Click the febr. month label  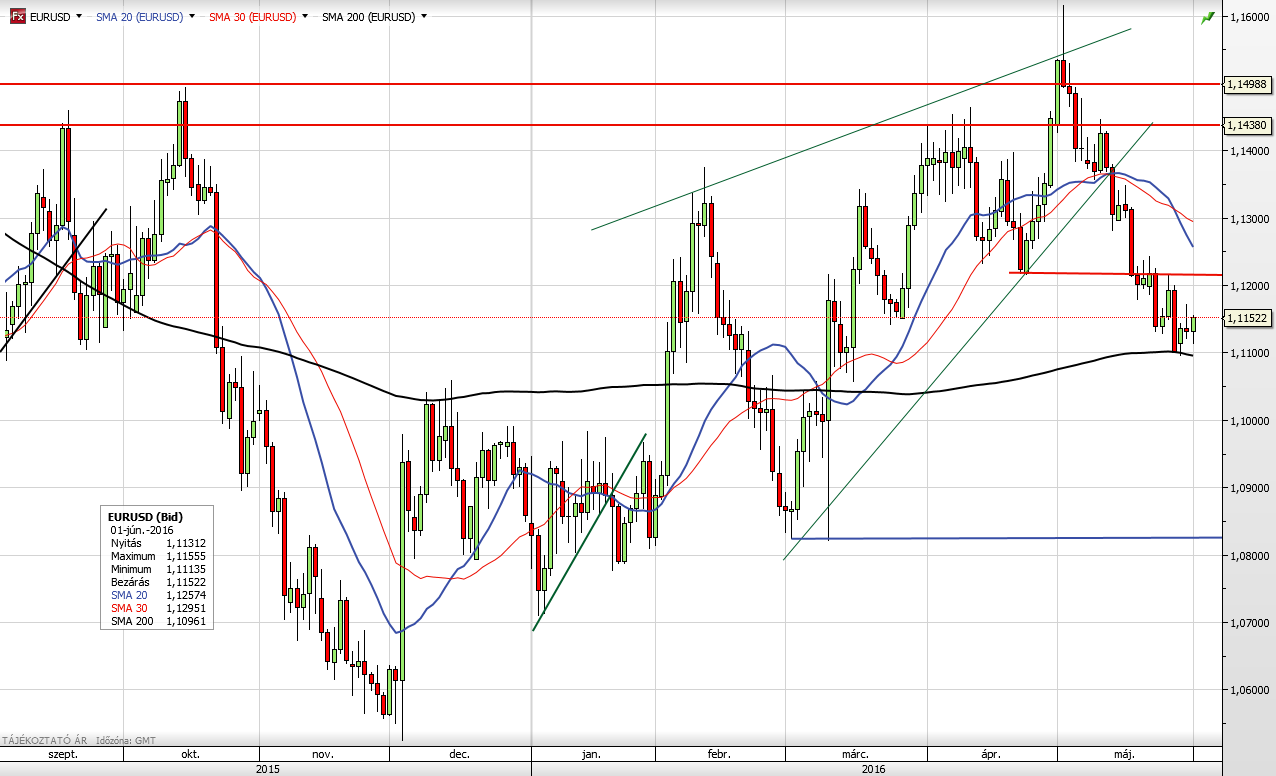[x=718, y=755]
